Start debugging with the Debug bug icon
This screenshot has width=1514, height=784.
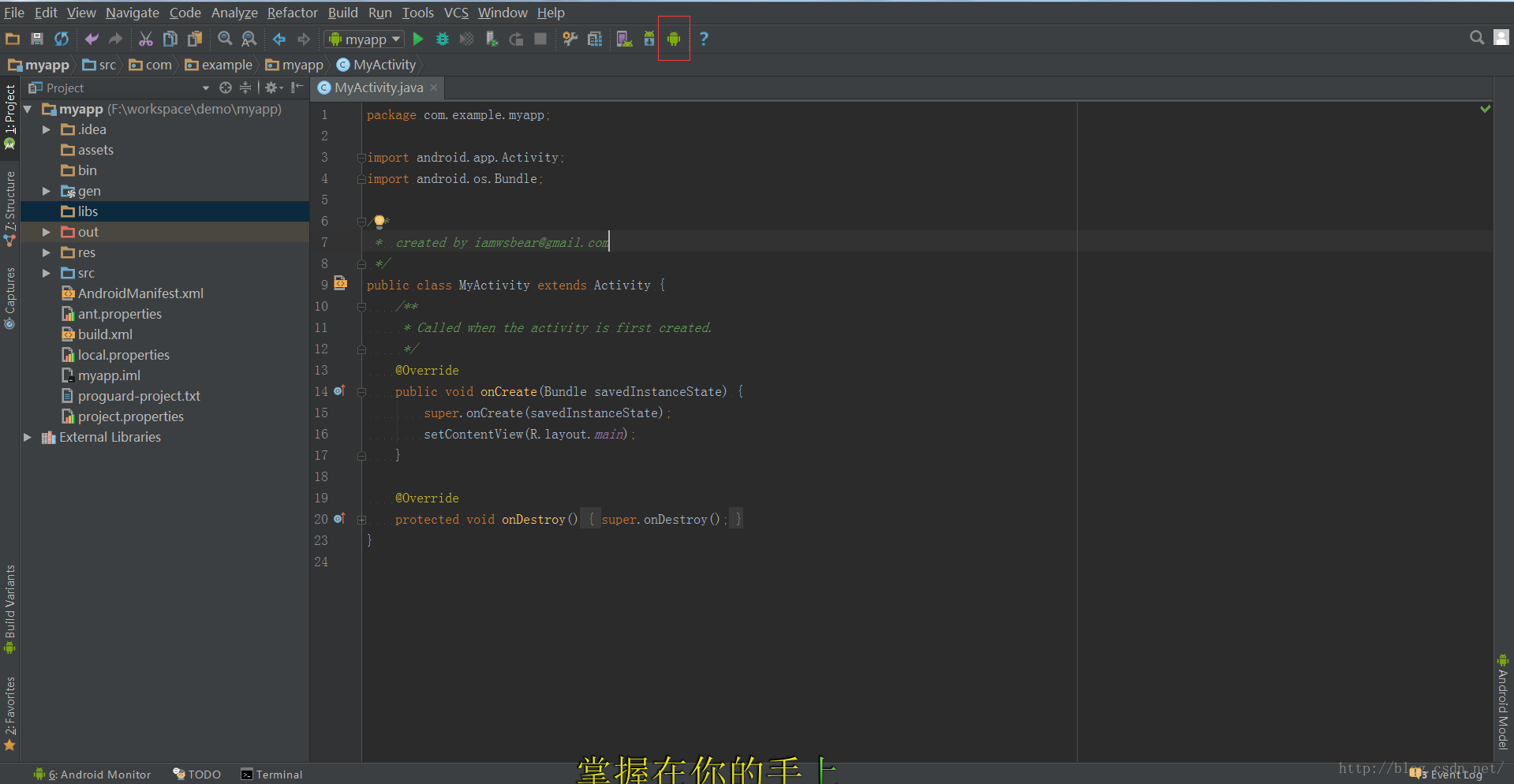click(x=443, y=39)
